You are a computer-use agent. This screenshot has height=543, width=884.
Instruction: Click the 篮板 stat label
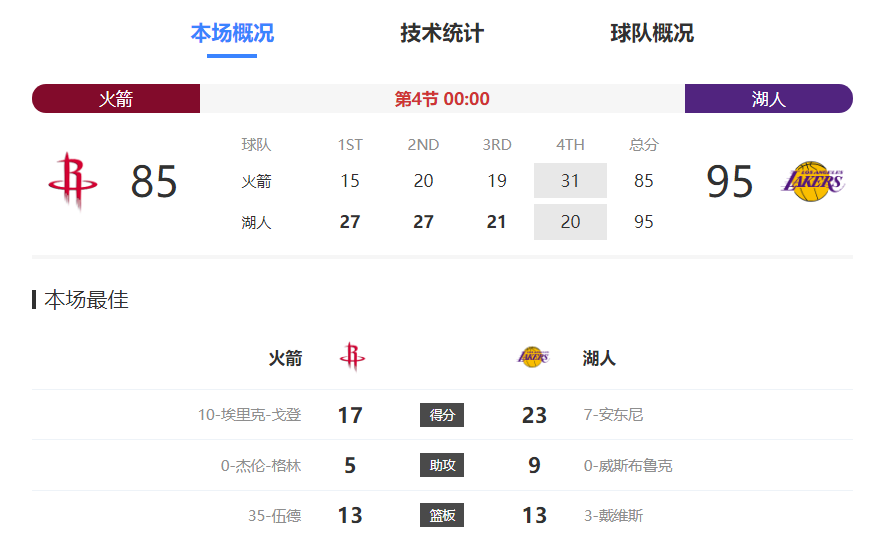[x=442, y=516]
